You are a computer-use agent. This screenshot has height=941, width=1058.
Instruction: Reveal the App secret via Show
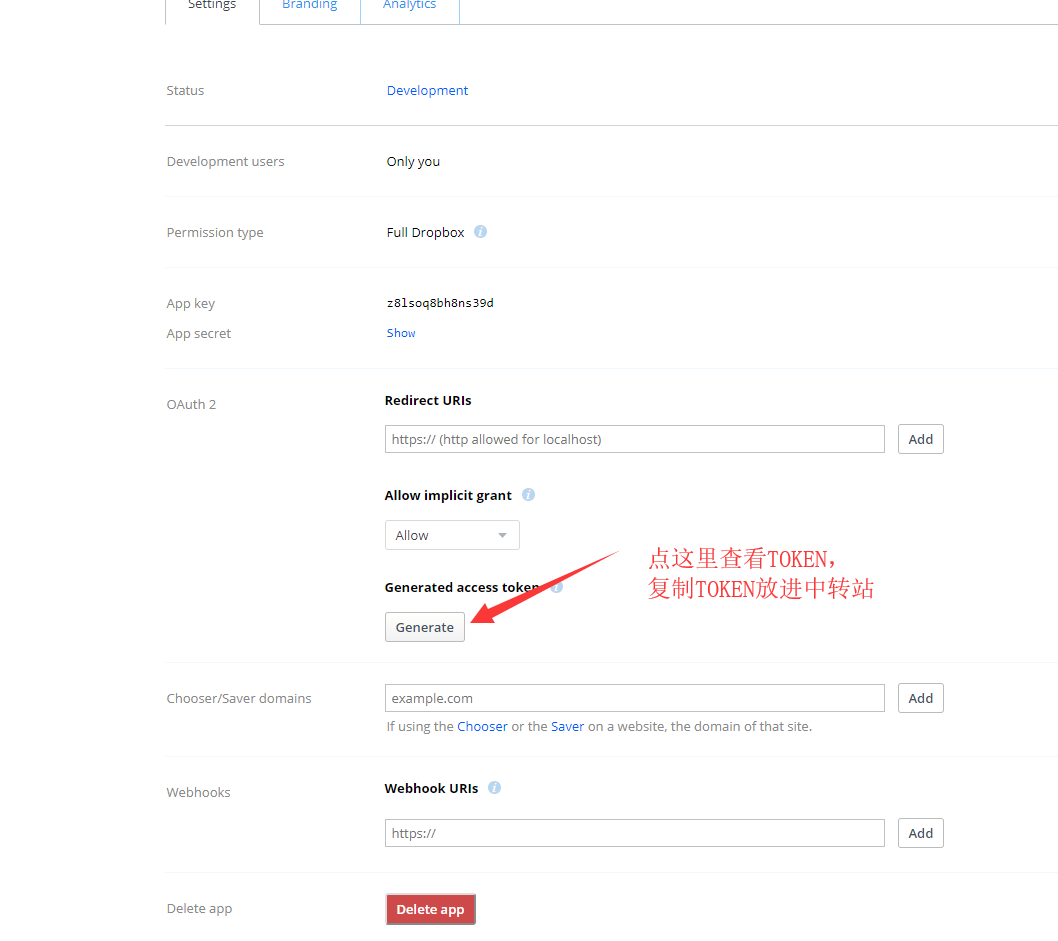401,333
